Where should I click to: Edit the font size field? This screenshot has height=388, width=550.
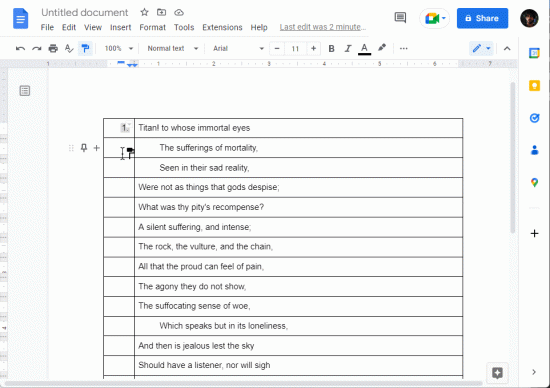click(x=295, y=48)
